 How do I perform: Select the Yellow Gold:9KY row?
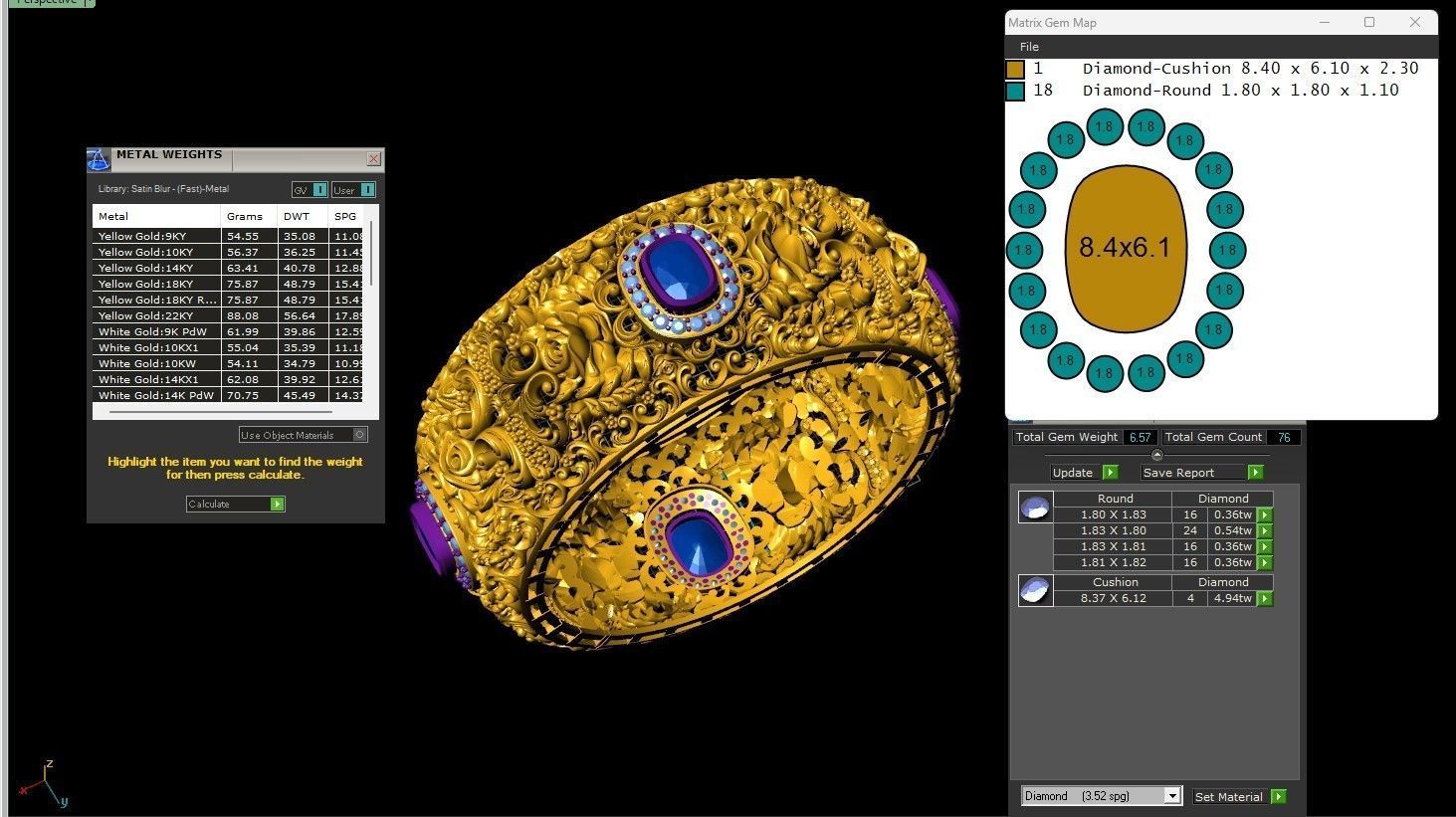tap(228, 236)
